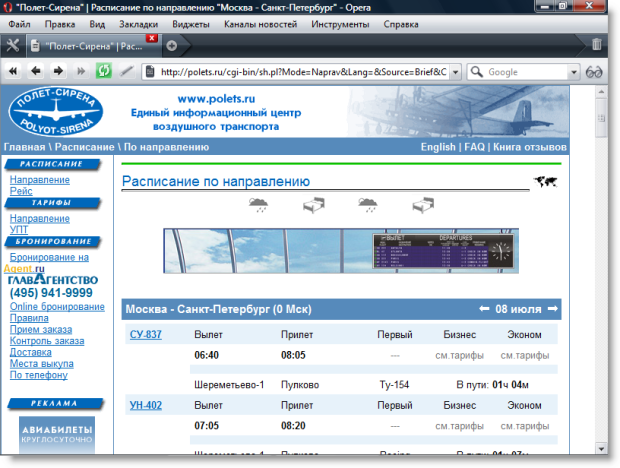The width and height of the screenshot is (620, 468).
Task: Click Эконом см.тарифы for flight СУ-837
Action: [525, 355]
